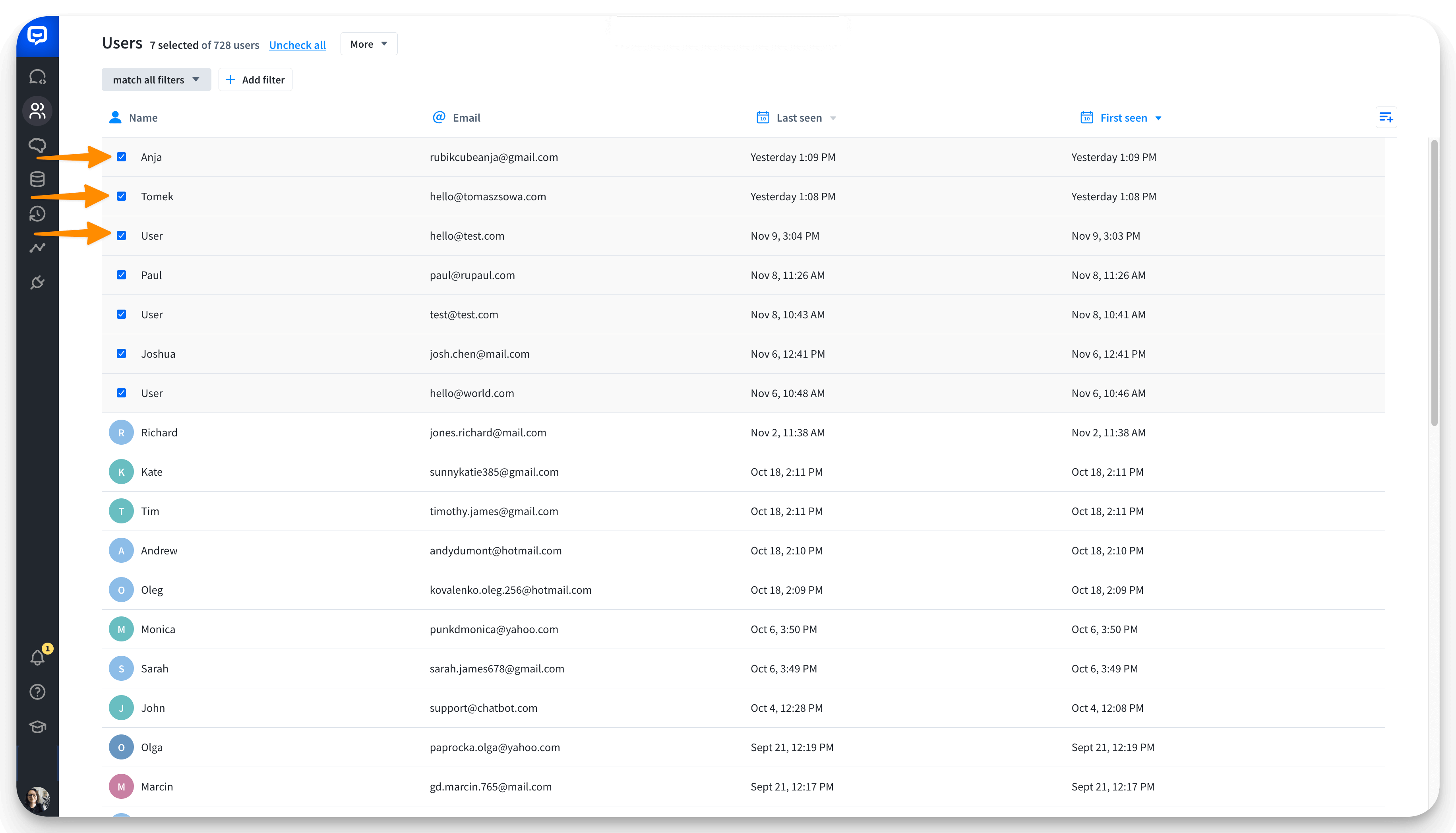Click email support@chatbot.com

(x=484, y=708)
